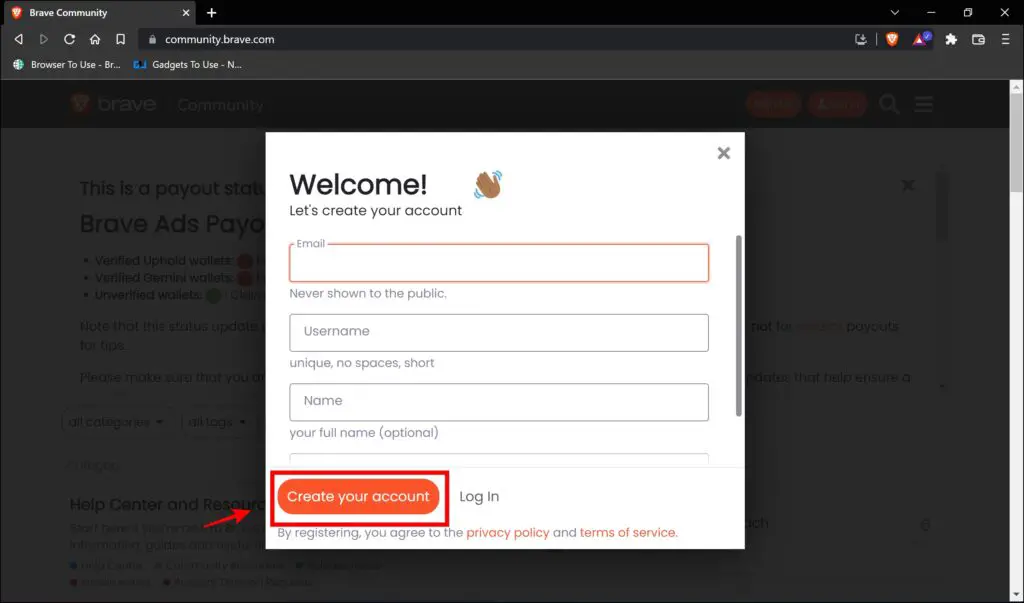Viewport: 1024px width, 603px height.
Task: Click the Brave logo in community header
Action: pyautogui.click(x=114, y=104)
